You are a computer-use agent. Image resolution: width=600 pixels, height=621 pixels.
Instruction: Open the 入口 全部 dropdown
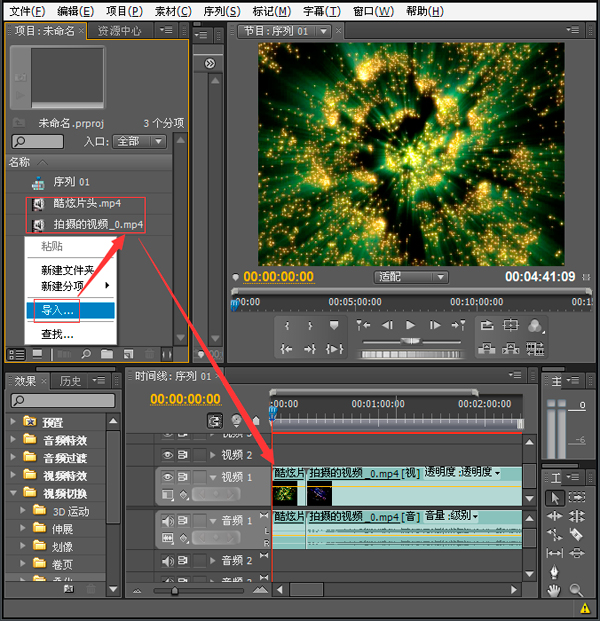(x=139, y=141)
